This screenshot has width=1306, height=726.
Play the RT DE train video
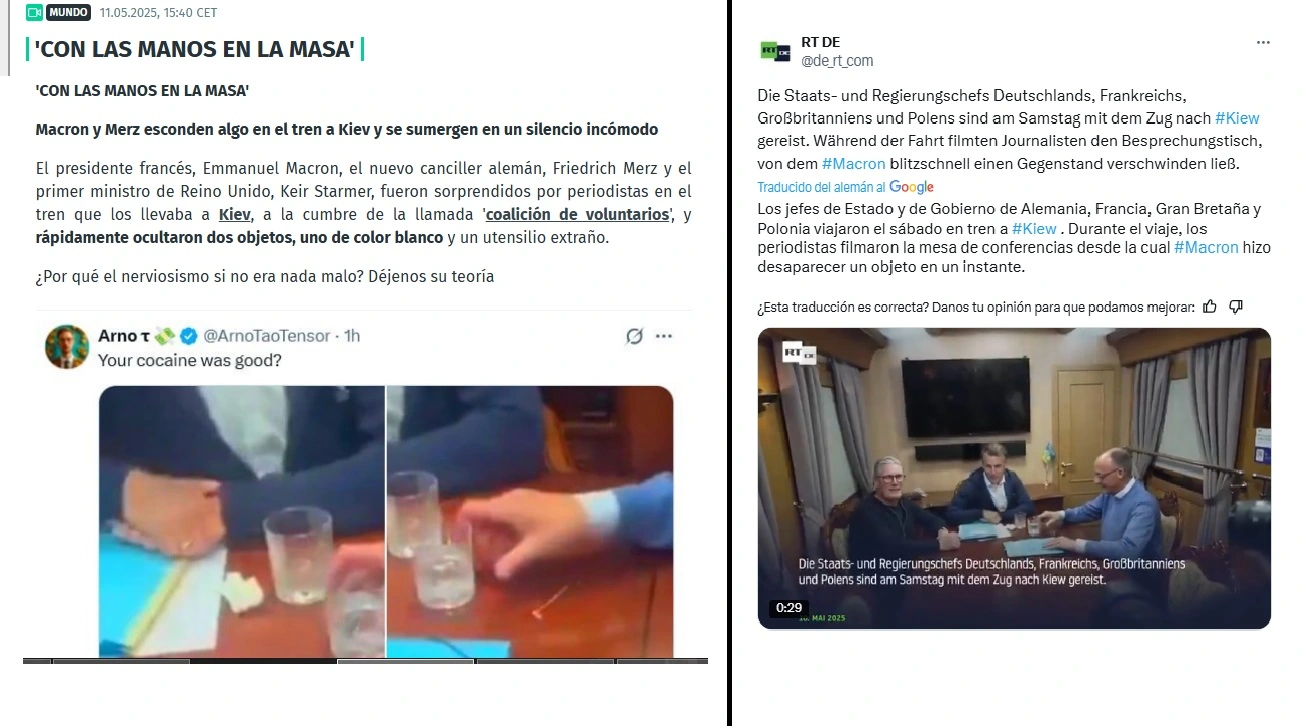coord(1014,478)
